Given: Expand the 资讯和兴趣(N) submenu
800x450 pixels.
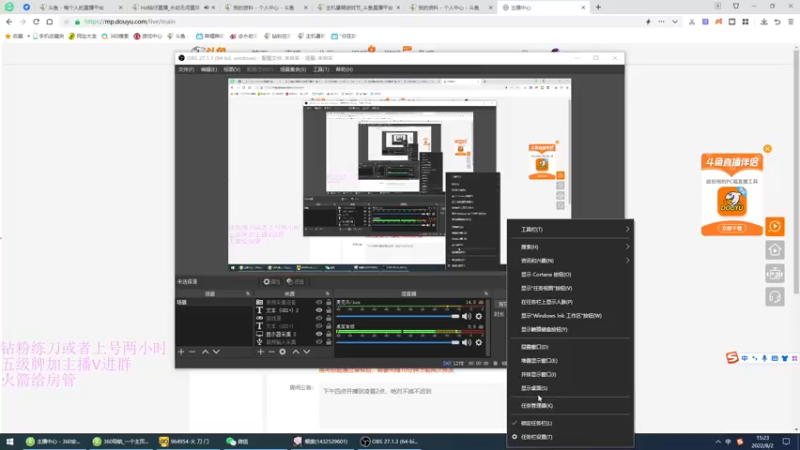Looking at the screenshot, I should coord(571,261).
